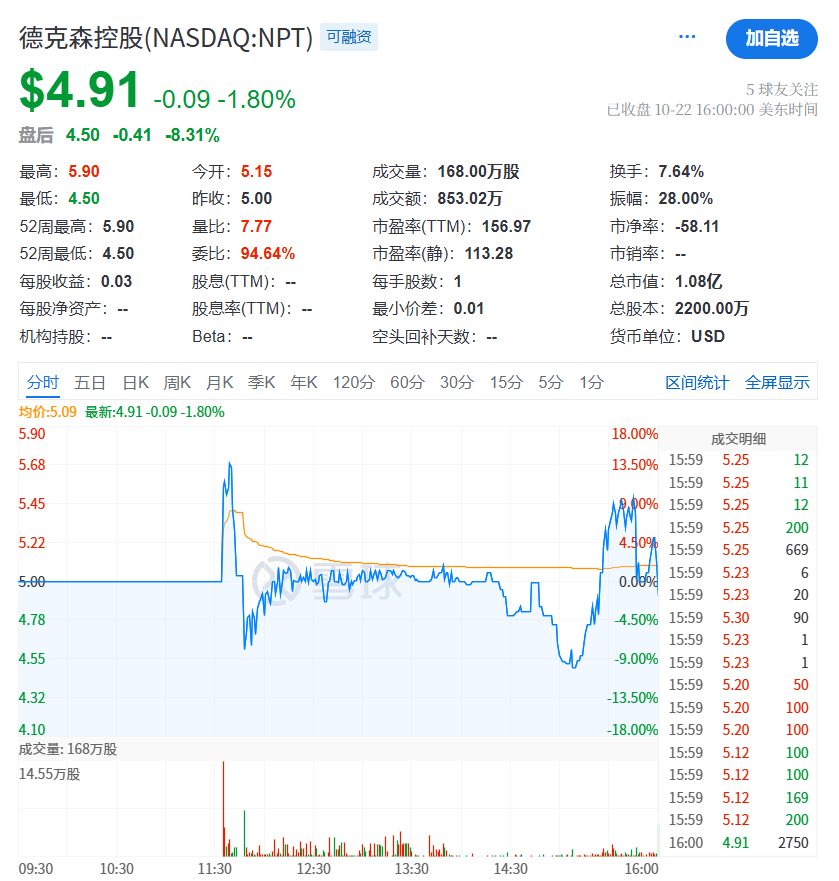Select the 15分 interval tab
This screenshot has width=839, height=881.
click(506, 382)
